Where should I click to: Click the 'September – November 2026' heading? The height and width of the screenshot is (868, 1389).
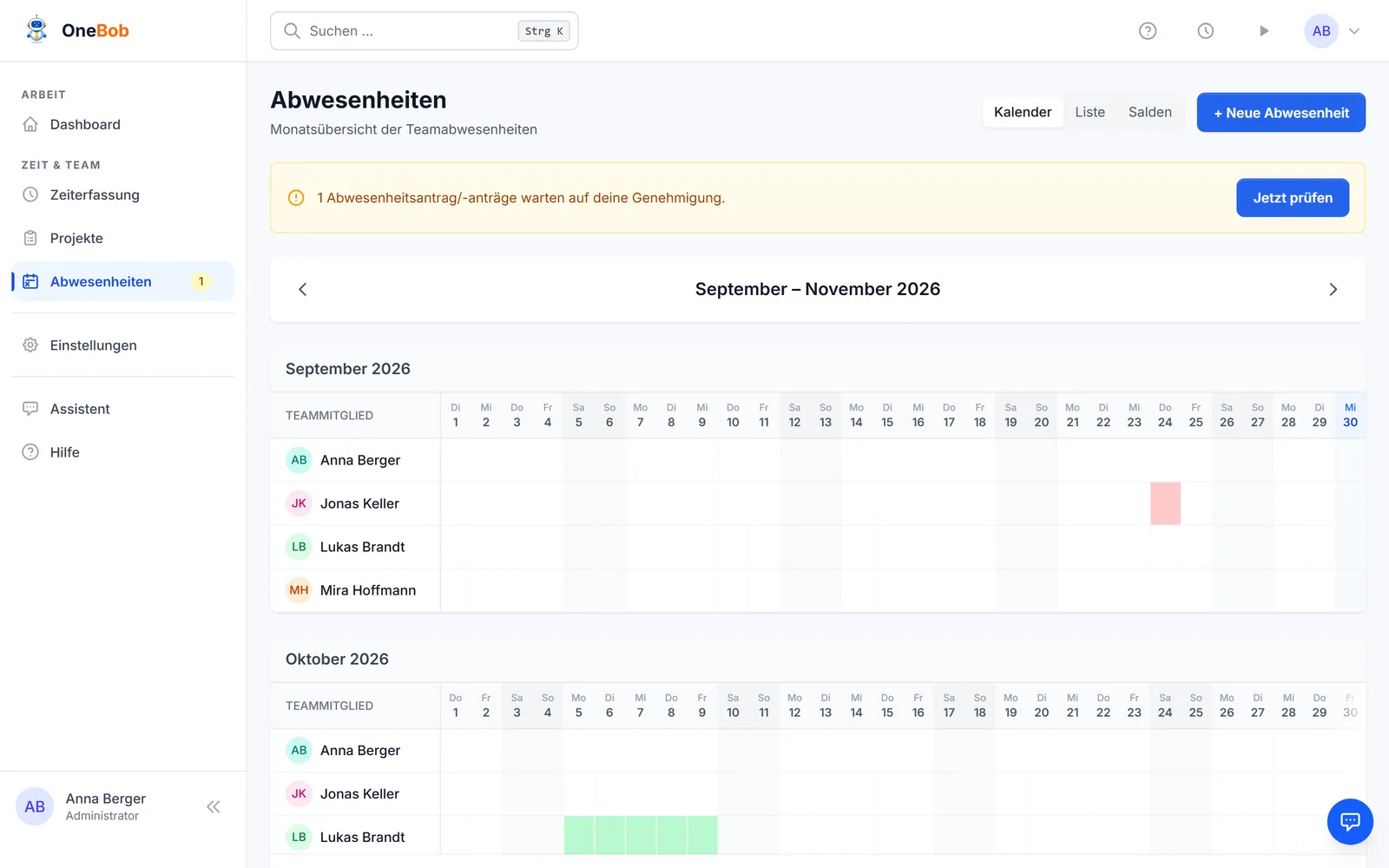click(x=818, y=289)
